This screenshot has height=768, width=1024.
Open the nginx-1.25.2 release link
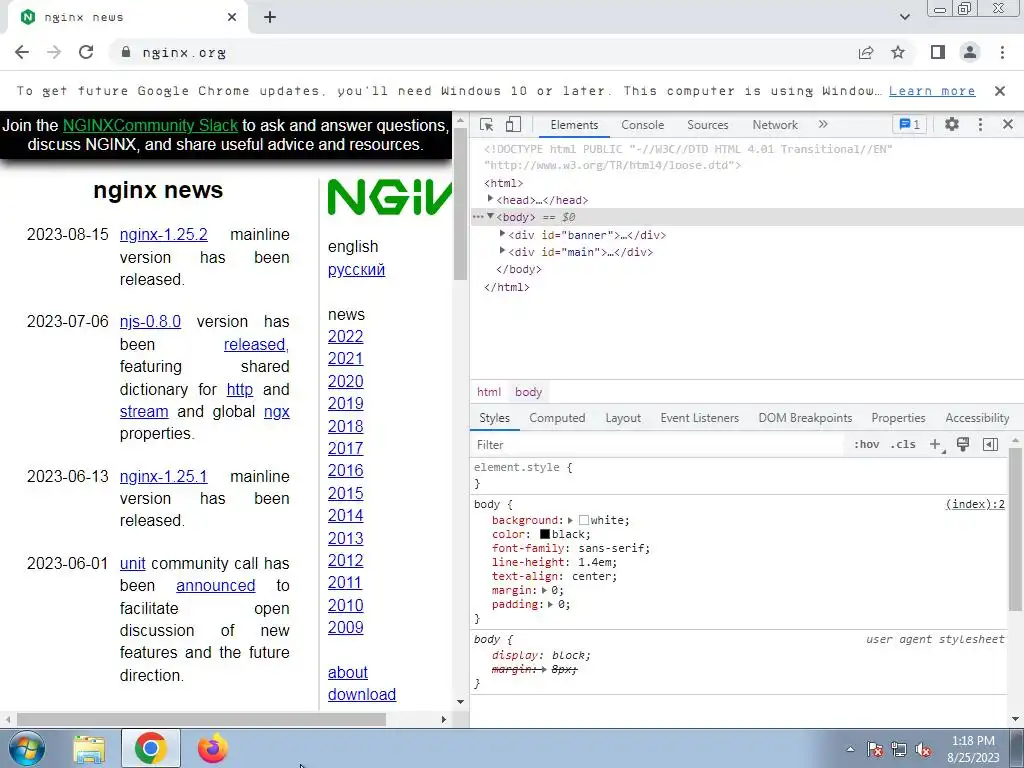coord(163,234)
